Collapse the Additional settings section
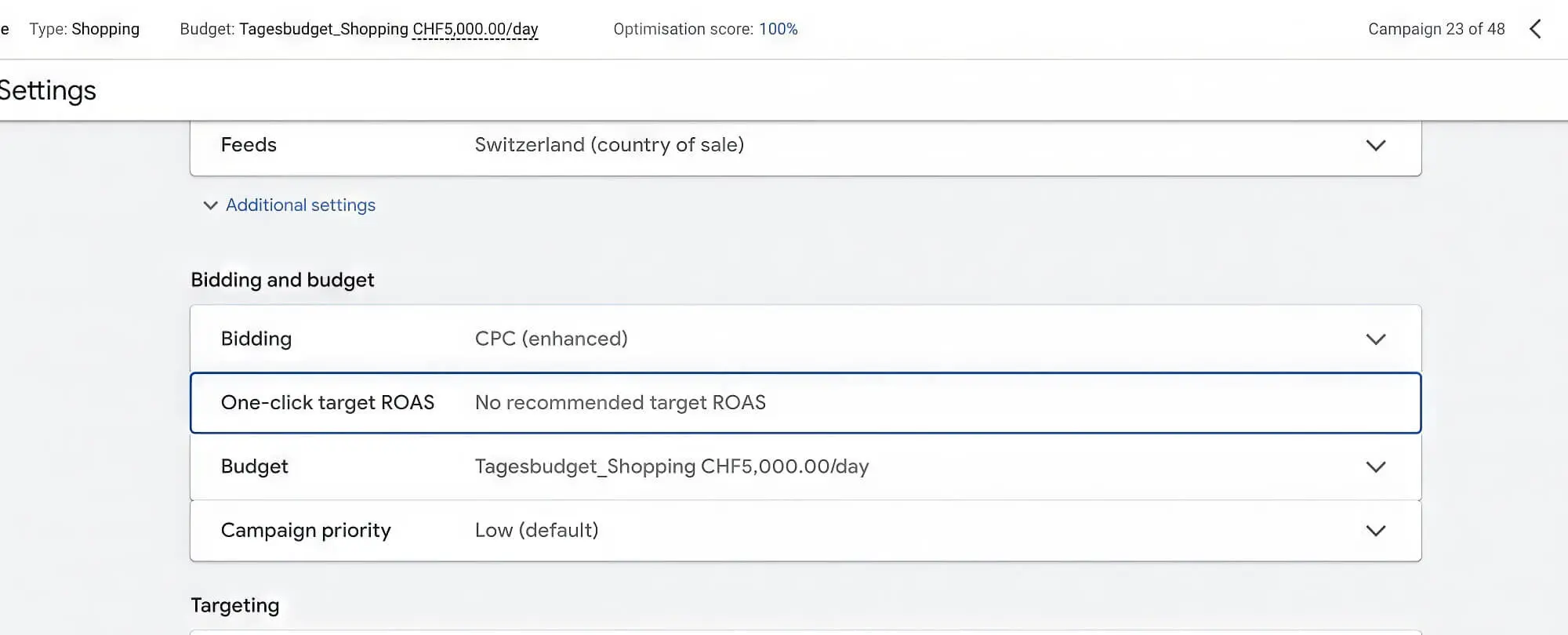This screenshot has height=635, width=1568. (x=299, y=205)
